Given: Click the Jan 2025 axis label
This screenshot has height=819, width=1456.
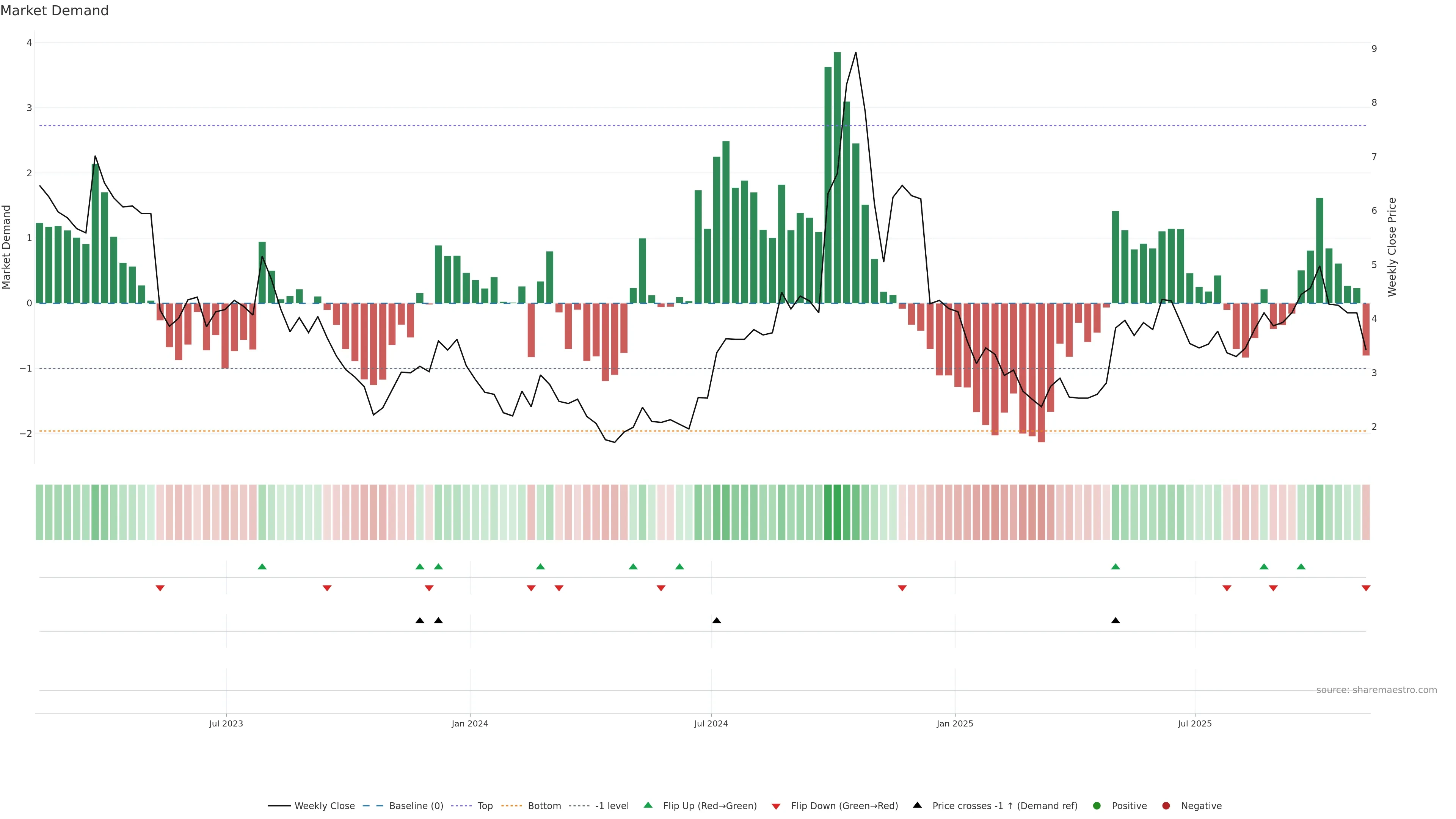Looking at the screenshot, I should click(955, 723).
